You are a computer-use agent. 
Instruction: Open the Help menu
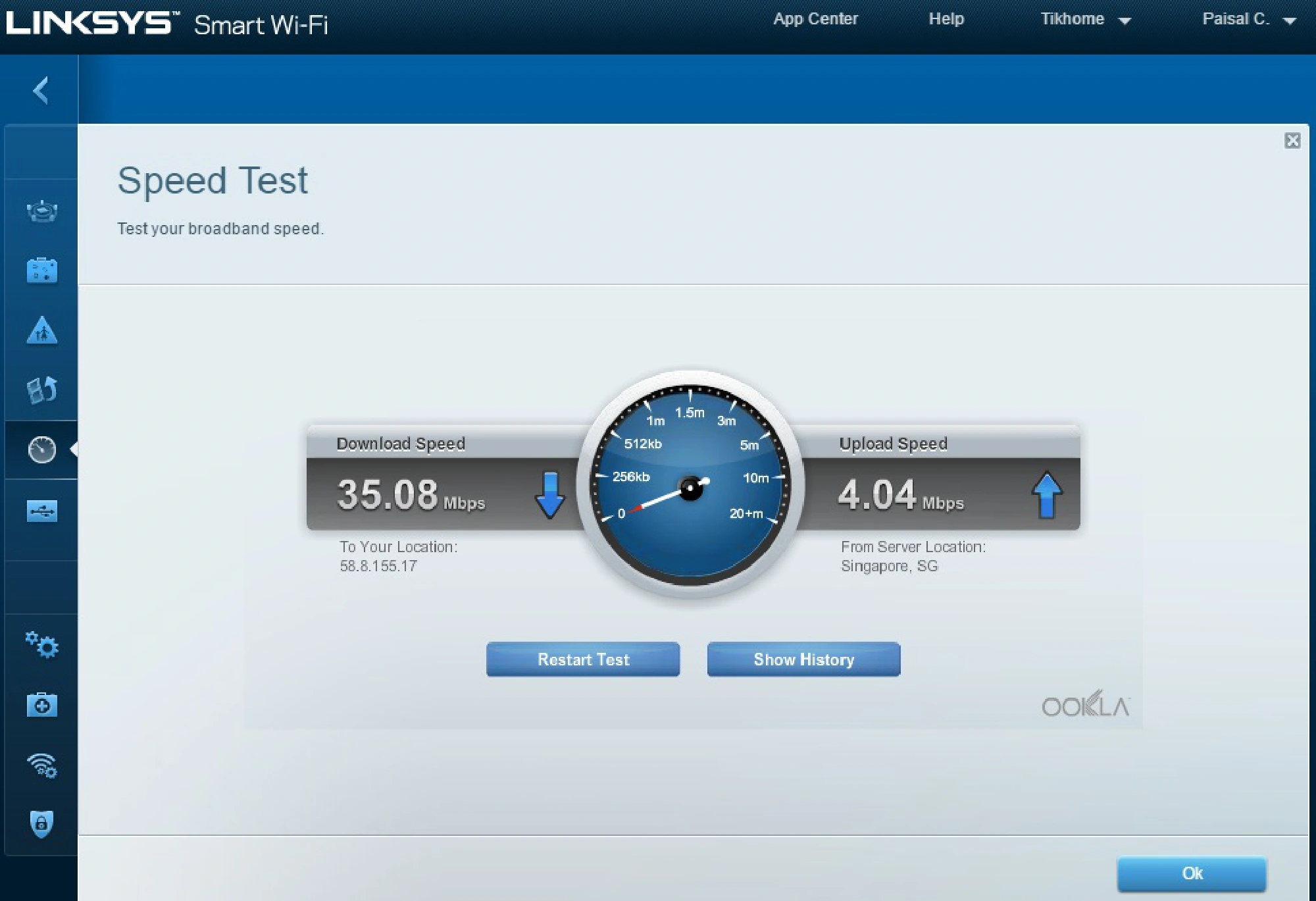(x=946, y=19)
